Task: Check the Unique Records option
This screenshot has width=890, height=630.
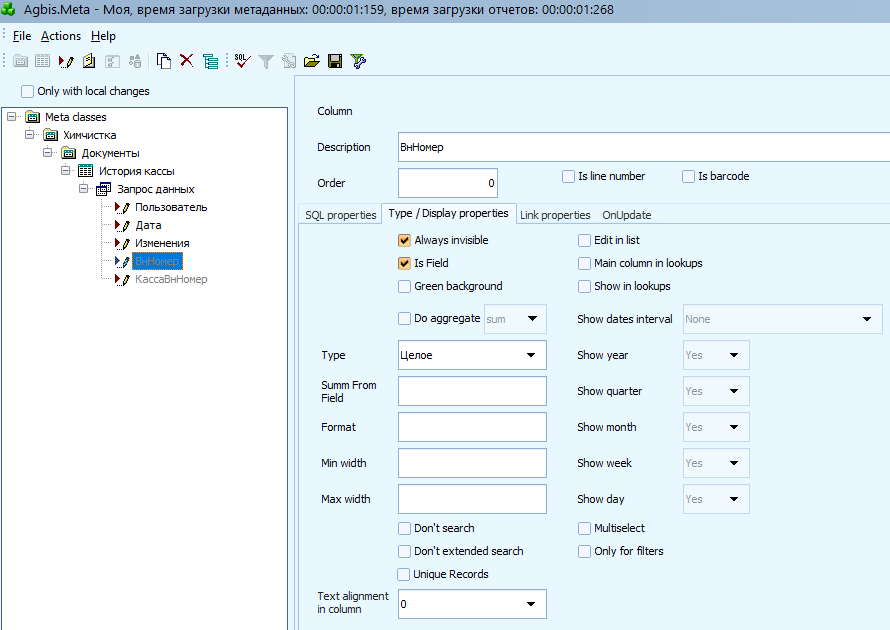Action: [x=404, y=574]
